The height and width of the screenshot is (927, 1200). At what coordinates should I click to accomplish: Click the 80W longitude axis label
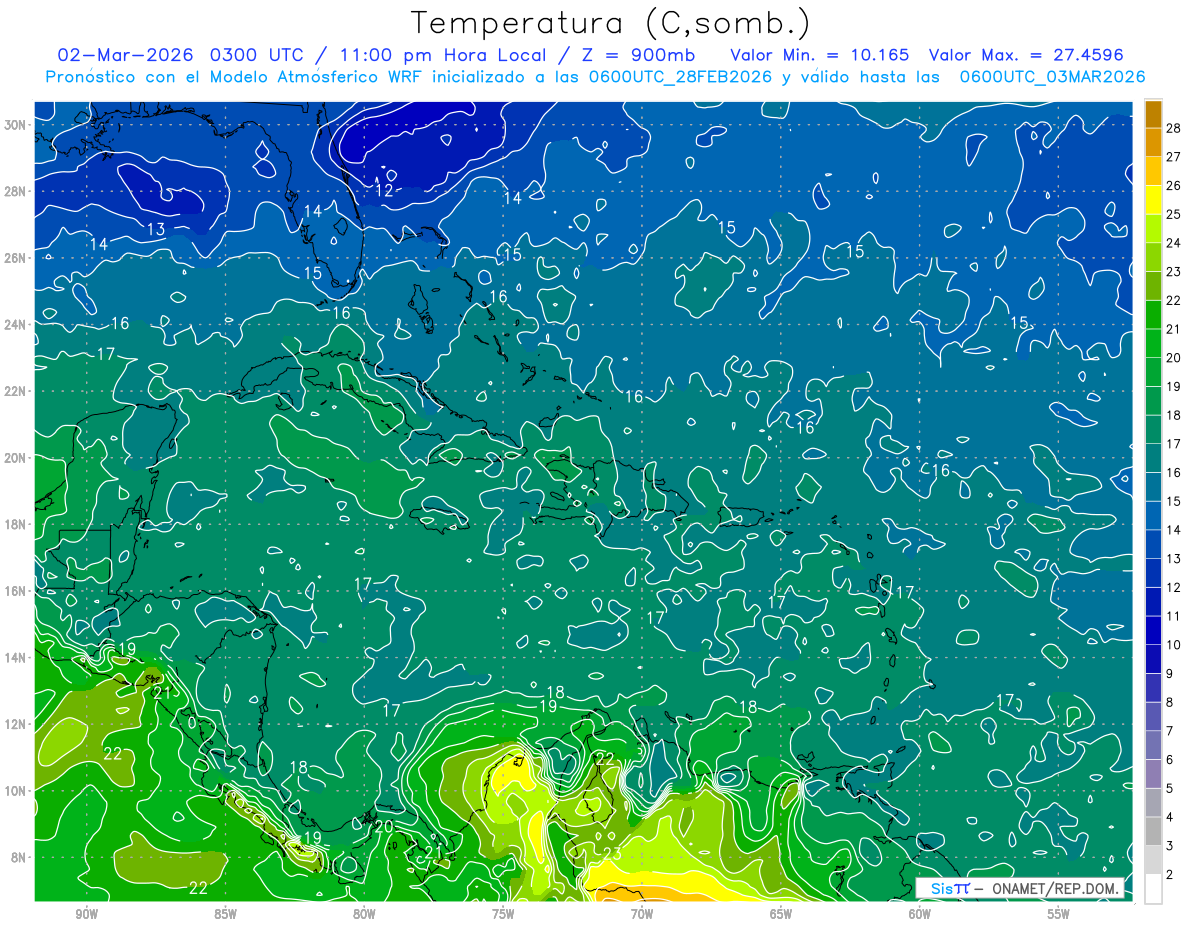(x=364, y=914)
